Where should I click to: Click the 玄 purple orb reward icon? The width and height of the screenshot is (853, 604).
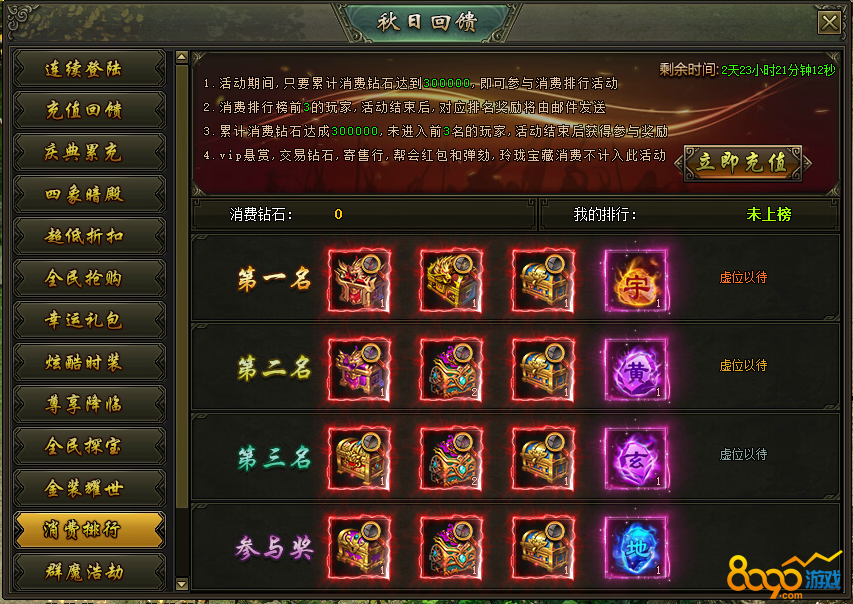635,459
